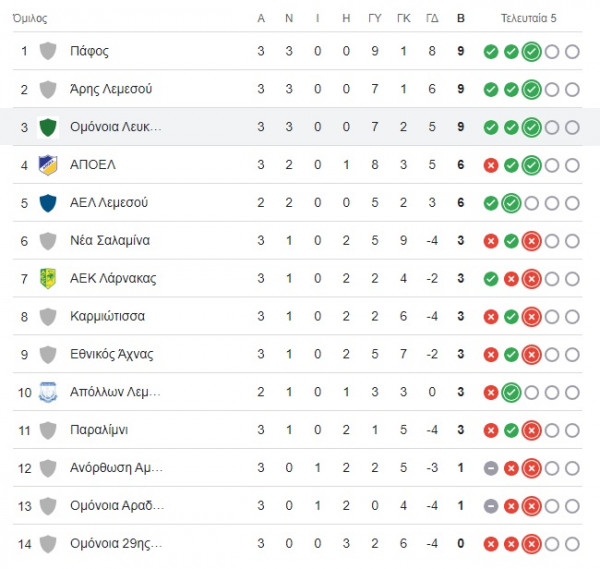Open the Εθνικός Άχνας team link
The width and height of the screenshot is (600, 569).
111,354
